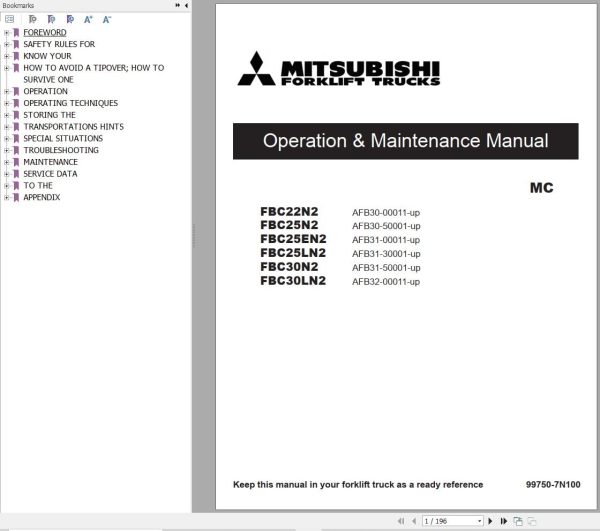Click the first gray bookmark toolbar icon

(x=33, y=19)
